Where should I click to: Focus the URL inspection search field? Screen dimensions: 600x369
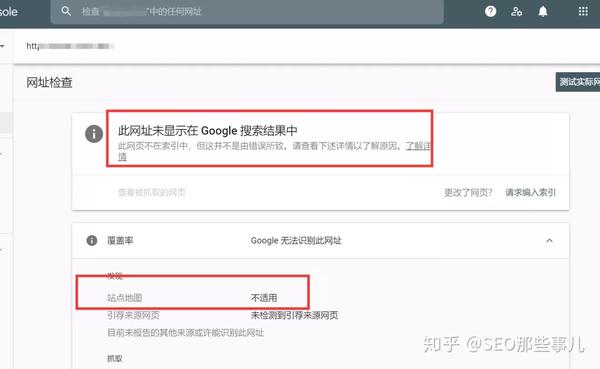[247, 12]
